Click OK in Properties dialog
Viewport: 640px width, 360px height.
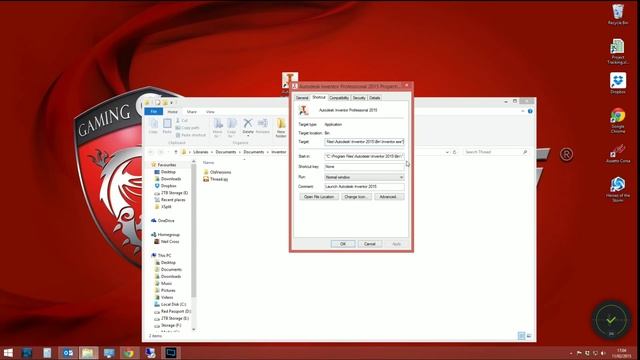coord(343,244)
